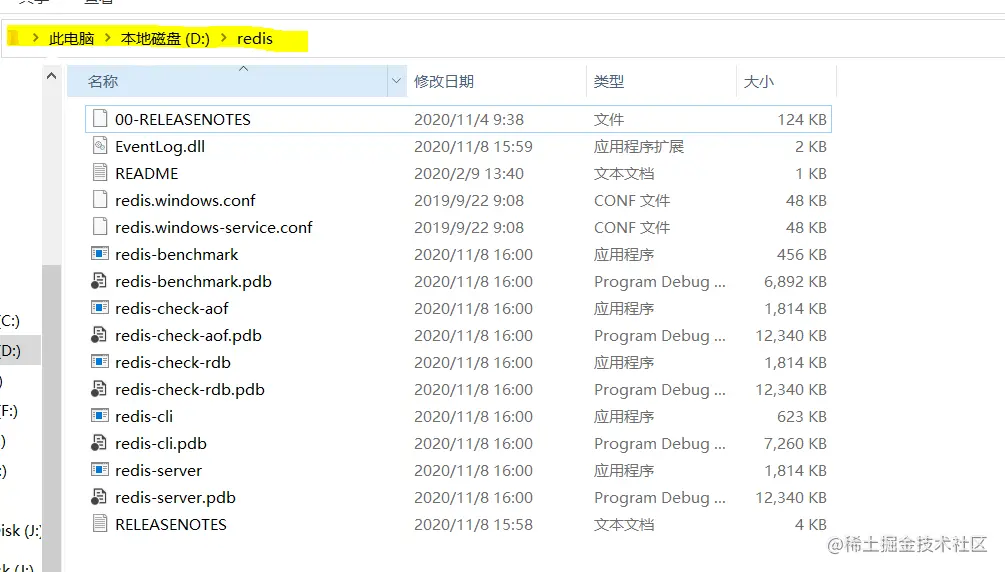This screenshot has width=1005, height=572.
Task: Select the C: drive in navigation pane
Action: (x=10, y=321)
